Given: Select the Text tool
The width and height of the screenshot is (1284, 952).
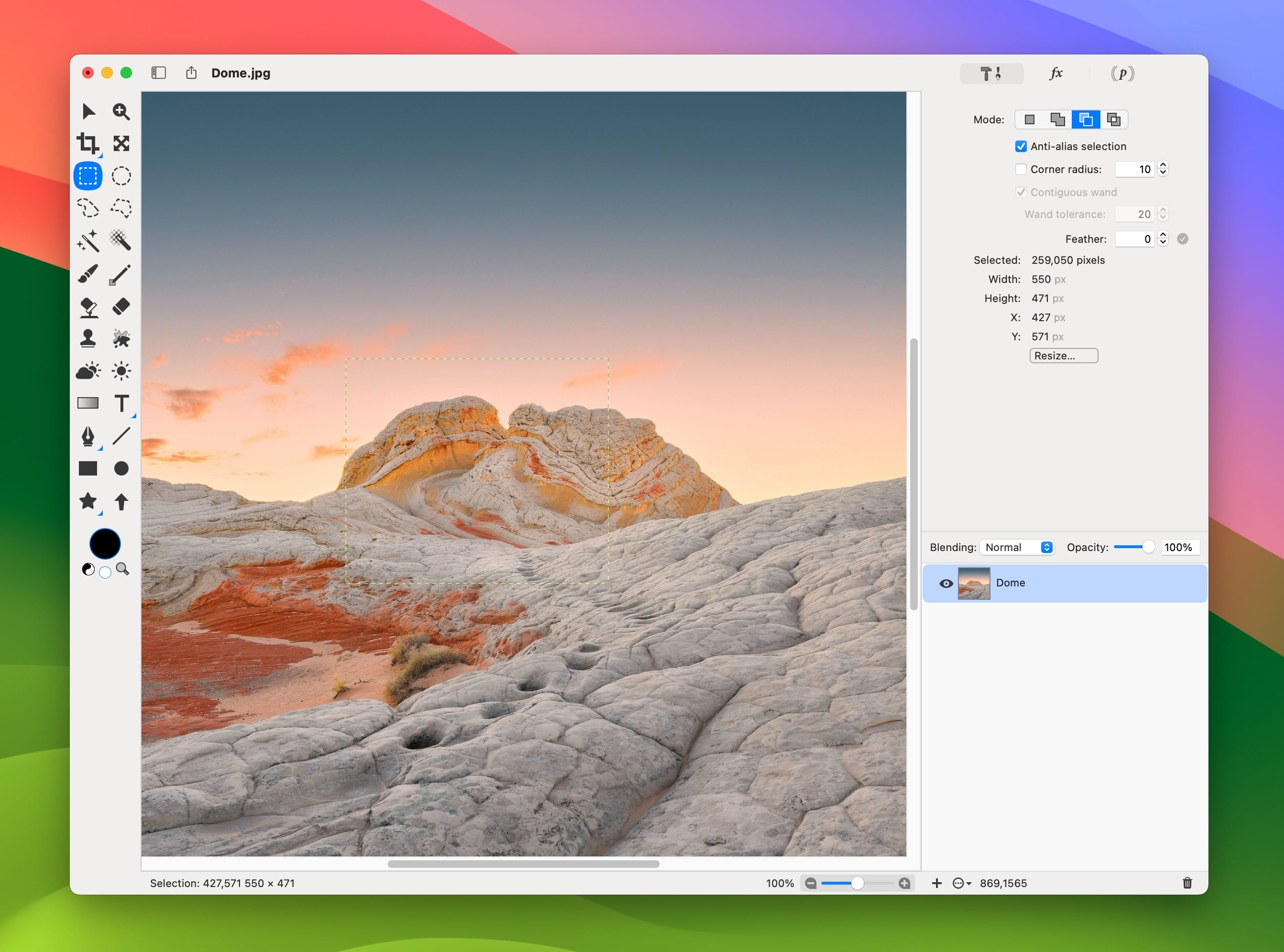Looking at the screenshot, I should point(121,403).
